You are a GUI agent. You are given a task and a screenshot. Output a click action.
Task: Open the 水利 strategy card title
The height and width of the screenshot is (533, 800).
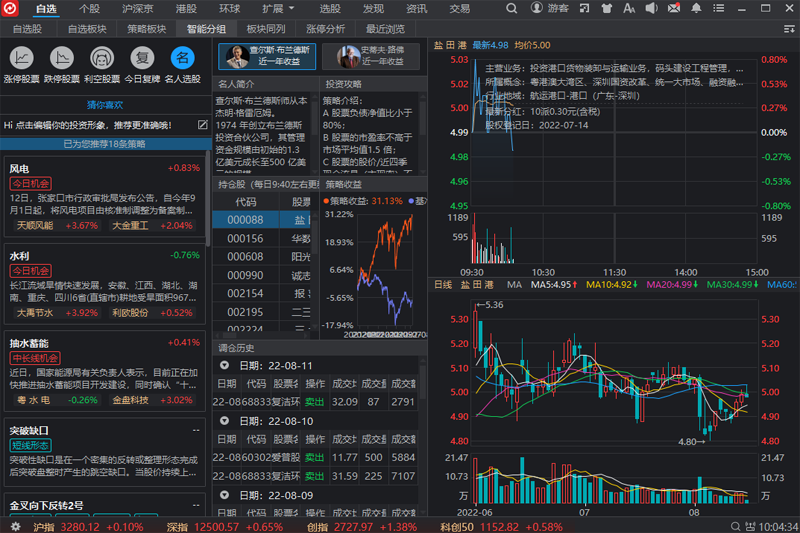pyautogui.click(x=19, y=256)
